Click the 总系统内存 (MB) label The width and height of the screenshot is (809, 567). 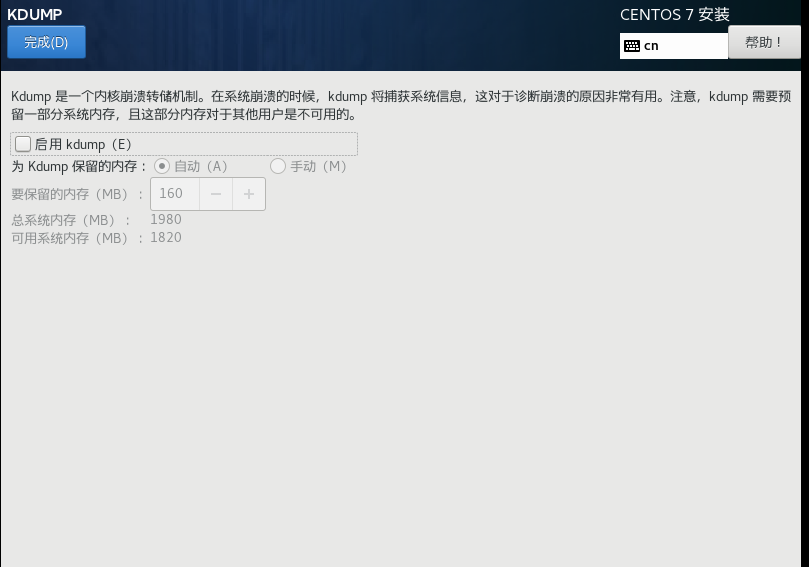click(71, 220)
